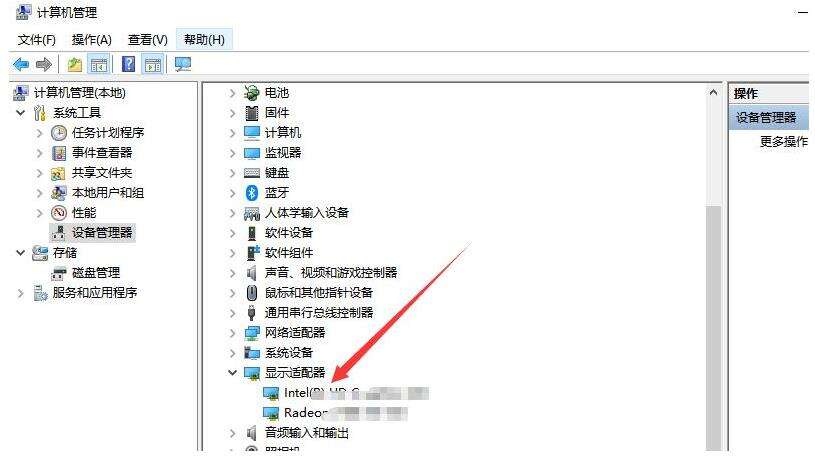Screen dimensions: 815x466
Task: Collapse the 系统工具 tree node
Action: click(20, 112)
